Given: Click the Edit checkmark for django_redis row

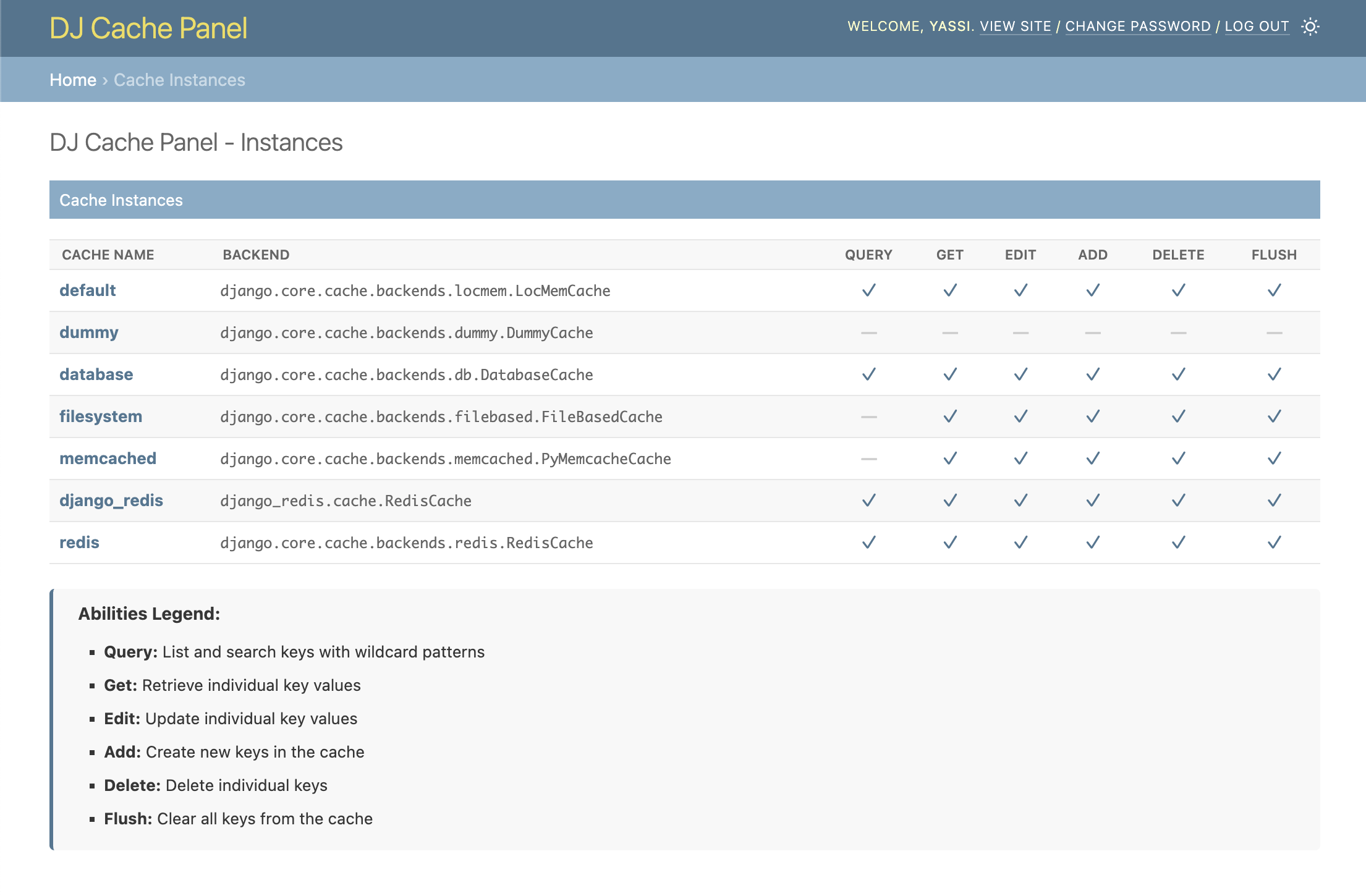Looking at the screenshot, I should [1020, 501].
